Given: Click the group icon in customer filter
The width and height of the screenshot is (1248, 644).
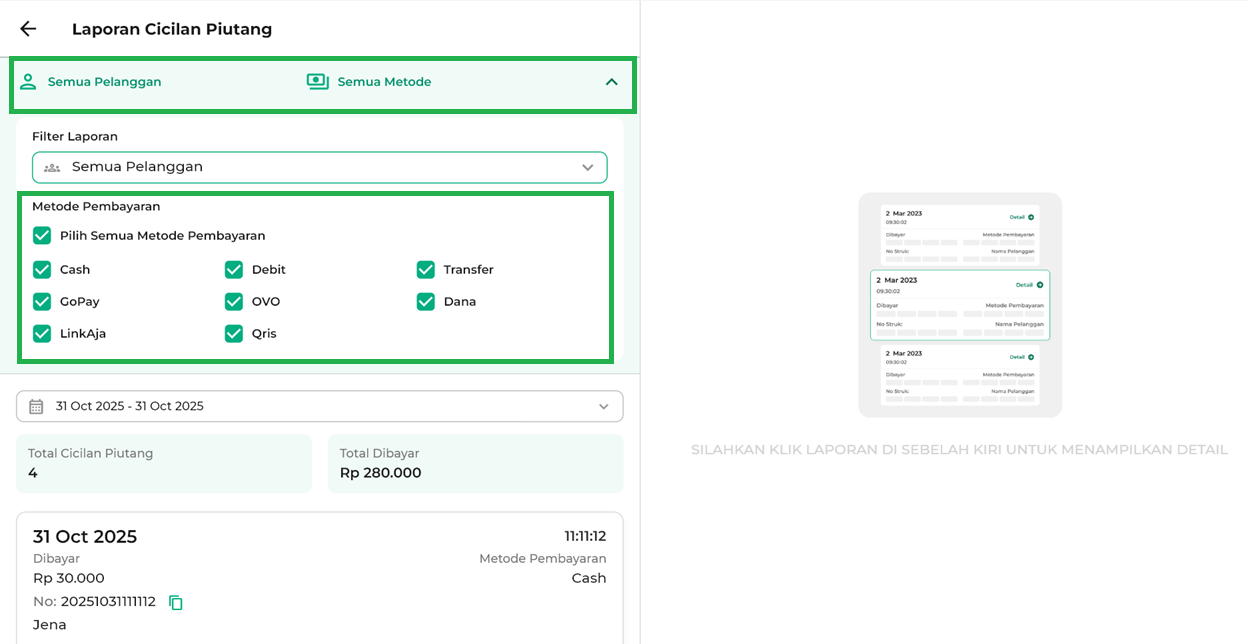Looking at the screenshot, I should 52,167.
